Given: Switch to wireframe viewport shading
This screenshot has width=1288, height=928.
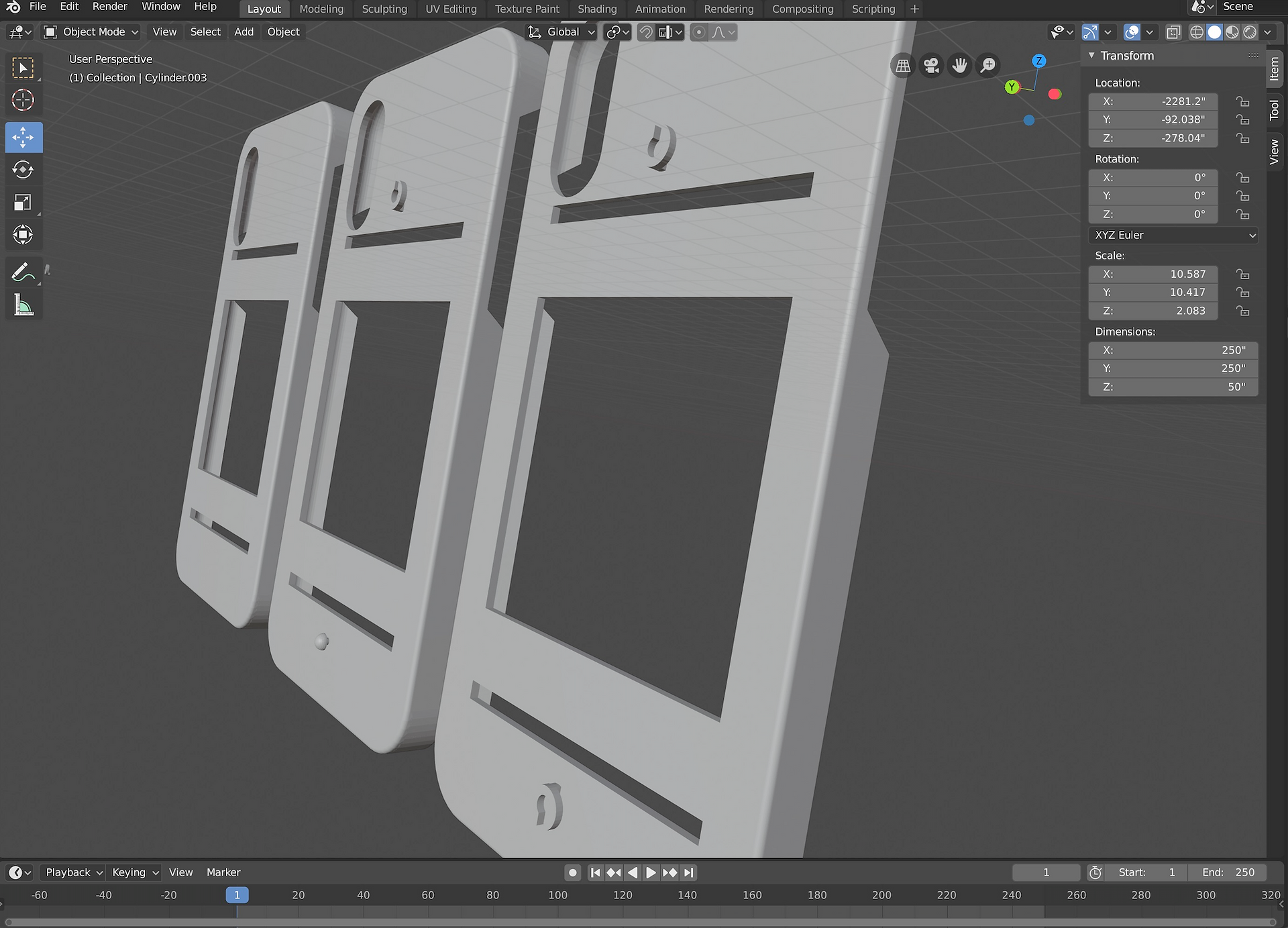Looking at the screenshot, I should tap(1197, 32).
